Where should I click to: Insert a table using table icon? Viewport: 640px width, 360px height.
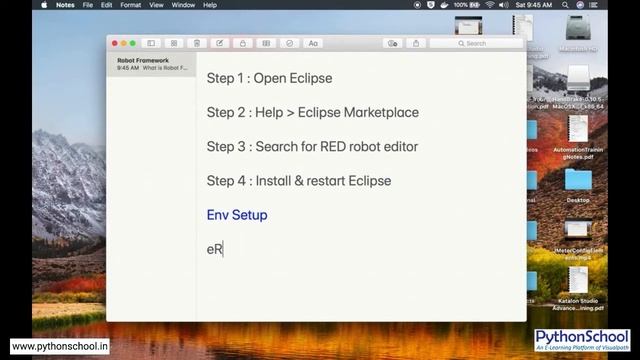click(266, 43)
